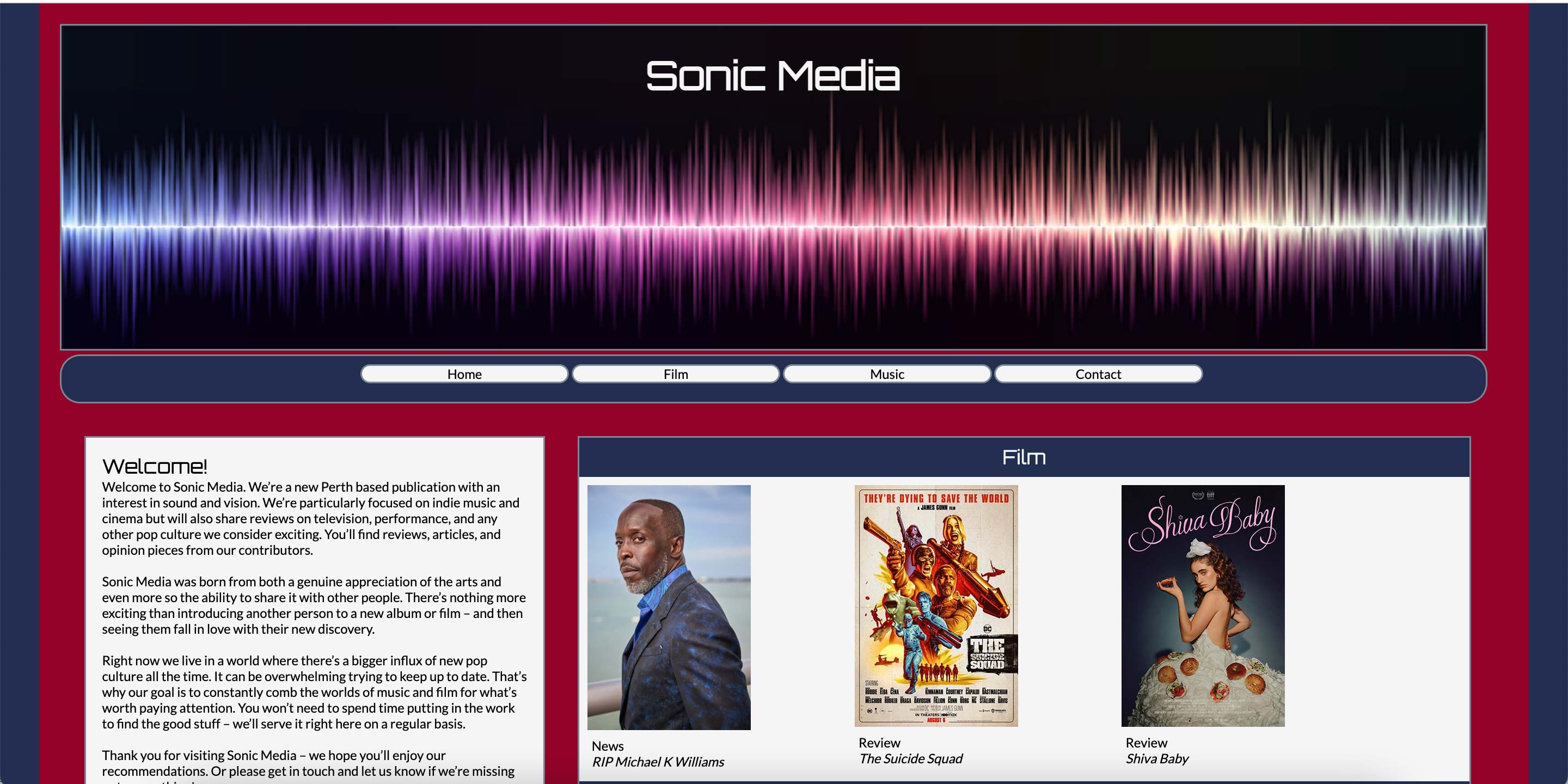Go to the Film navigation page
1568x784 pixels.
(676, 373)
